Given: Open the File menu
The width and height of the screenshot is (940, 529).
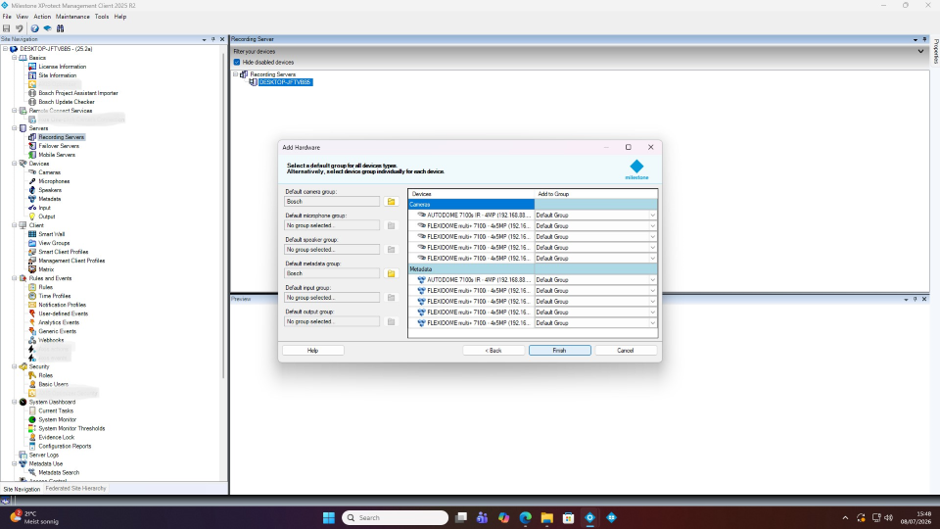Looking at the screenshot, I should coord(7,17).
